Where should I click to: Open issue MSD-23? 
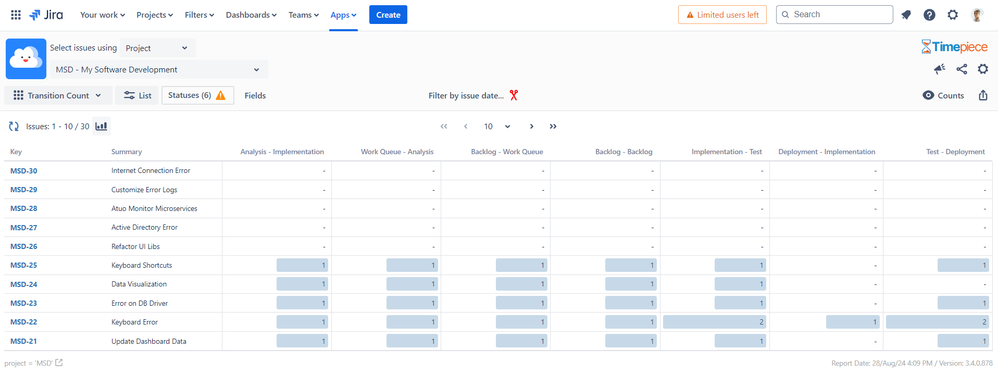24,303
